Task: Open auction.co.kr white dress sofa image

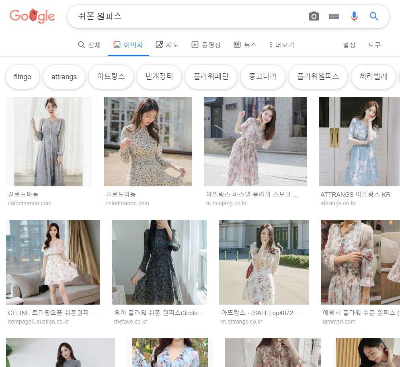Action: click(x=53, y=262)
